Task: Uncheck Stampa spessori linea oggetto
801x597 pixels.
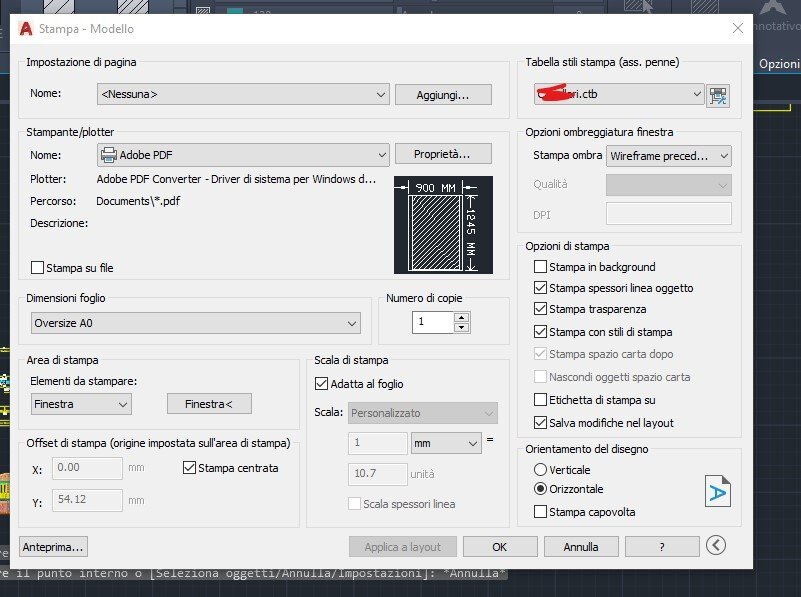Action: 540,288
